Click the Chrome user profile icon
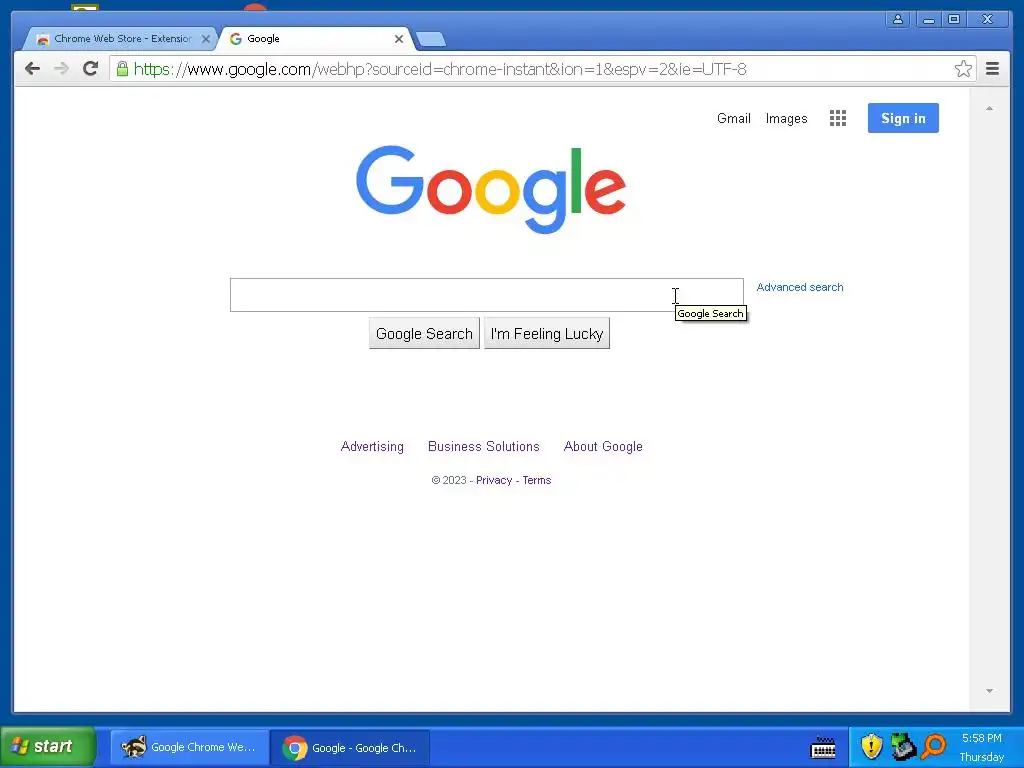The width and height of the screenshot is (1024, 768). pyautogui.click(x=898, y=20)
